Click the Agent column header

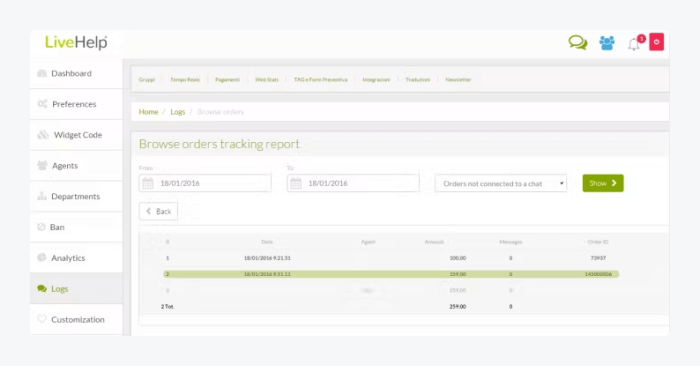coord(368,242)
